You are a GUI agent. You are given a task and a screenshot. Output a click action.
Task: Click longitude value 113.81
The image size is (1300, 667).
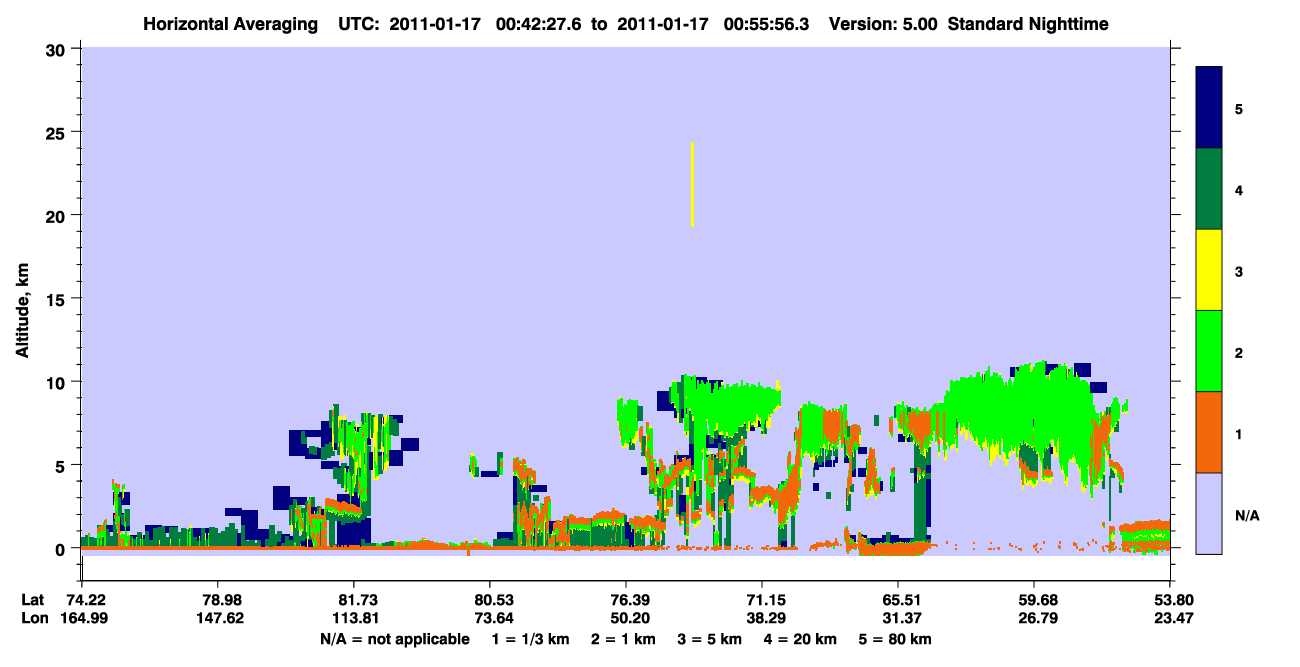354,618
